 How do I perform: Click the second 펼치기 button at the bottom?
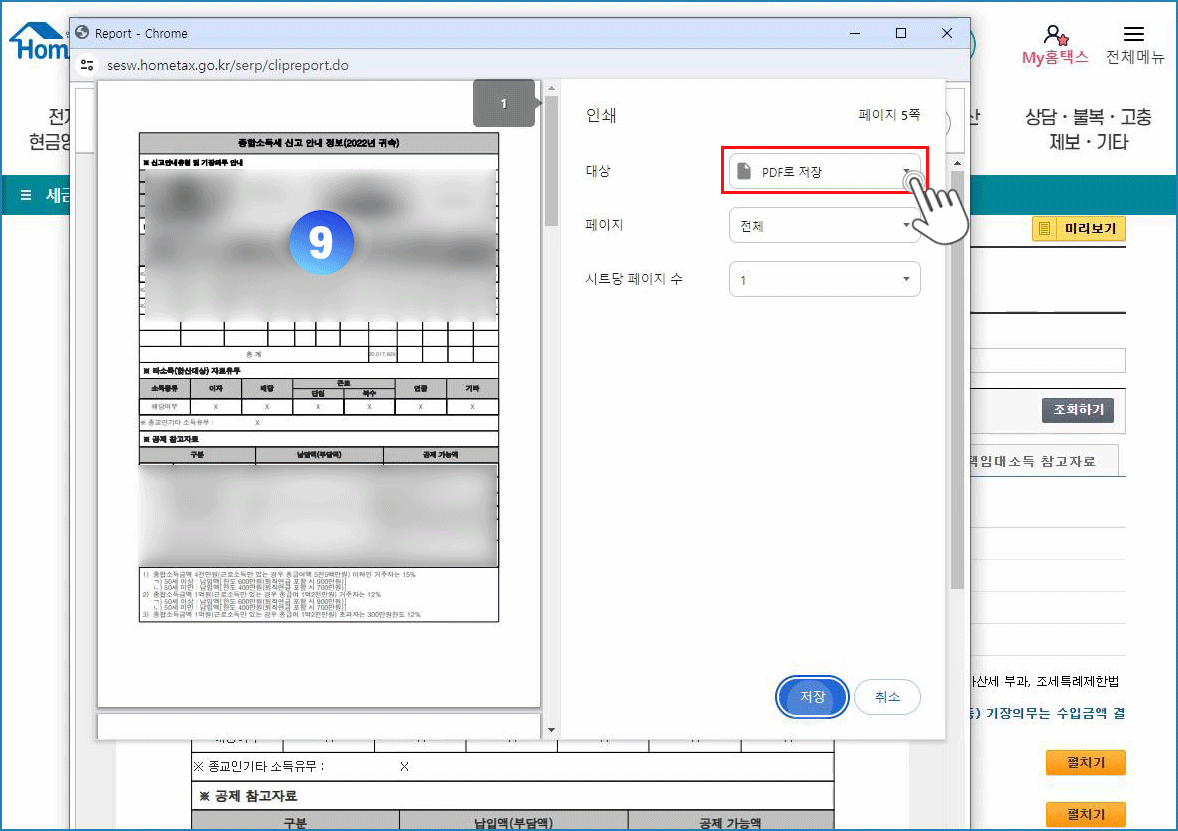click(1086, 814)
